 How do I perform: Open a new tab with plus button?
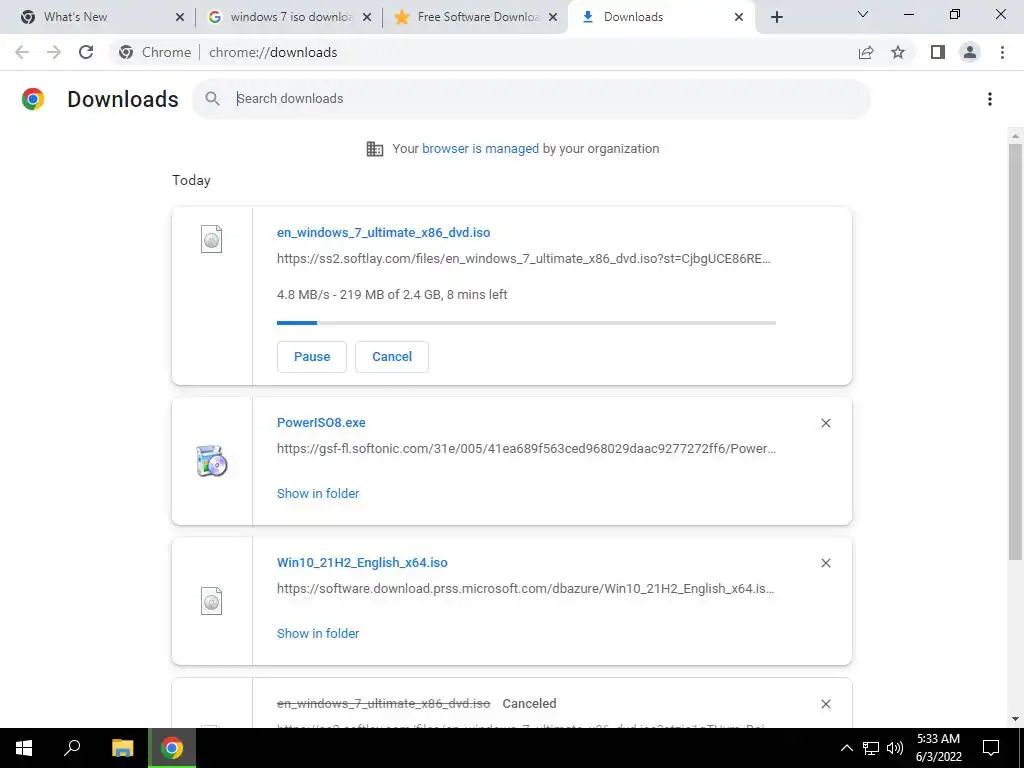[x=776, y=17]
